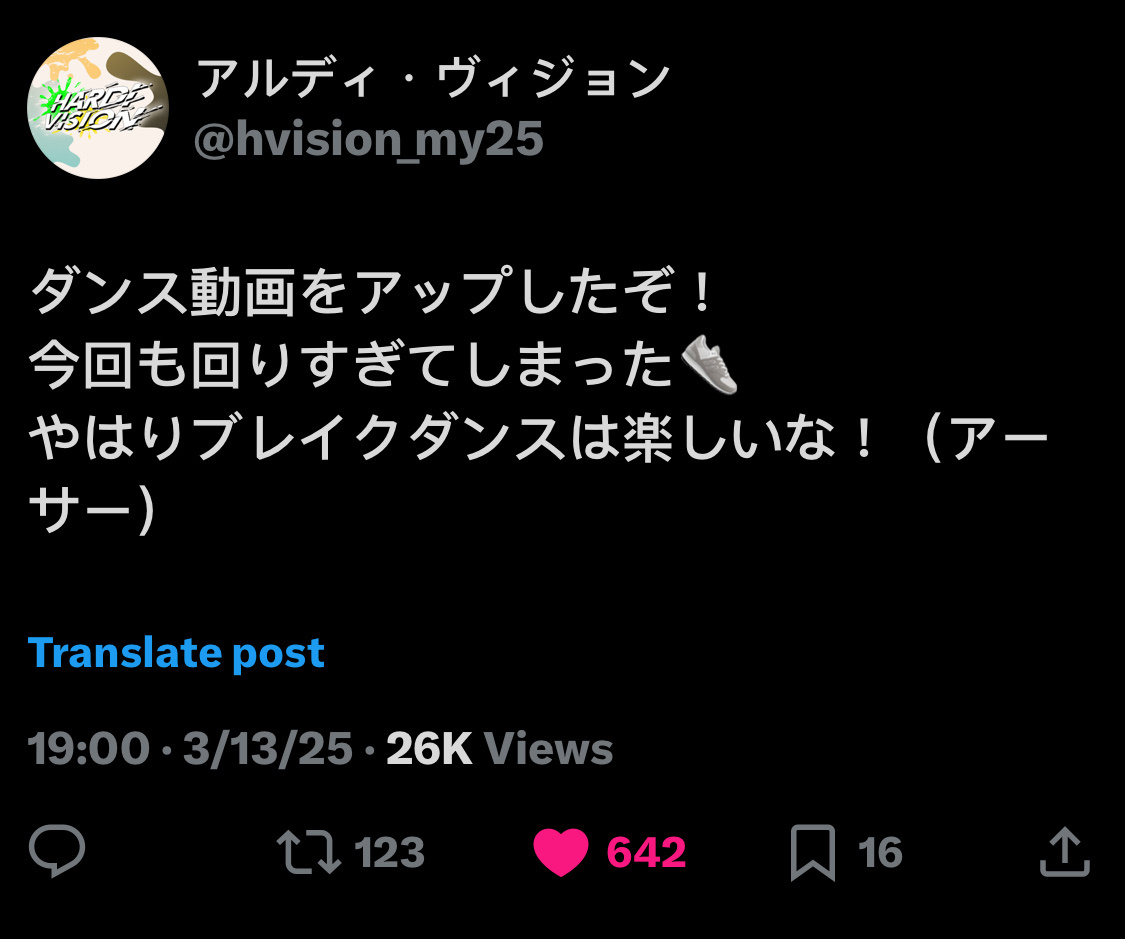Click the 642 likes count
This screenshot has height=939, width=1125.
point(646,852)
